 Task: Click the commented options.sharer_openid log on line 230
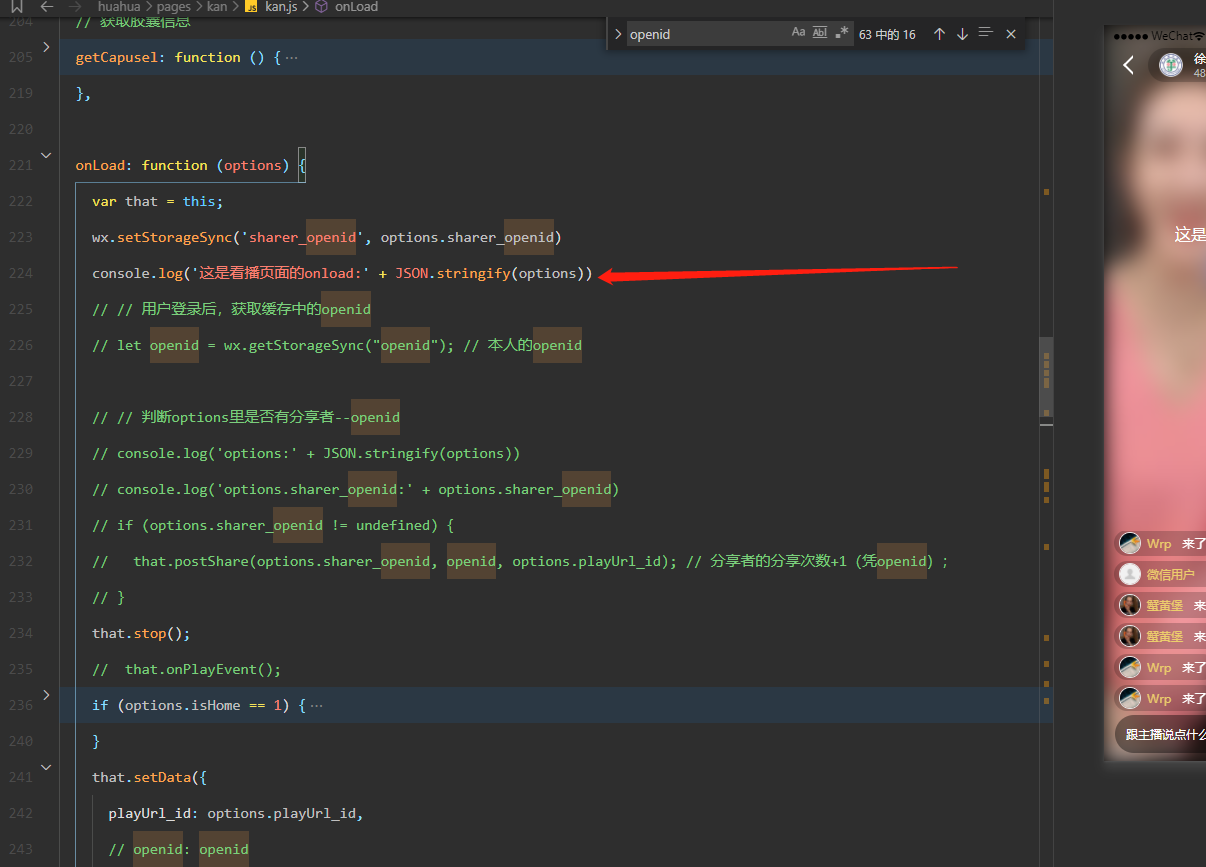[356, 489]
